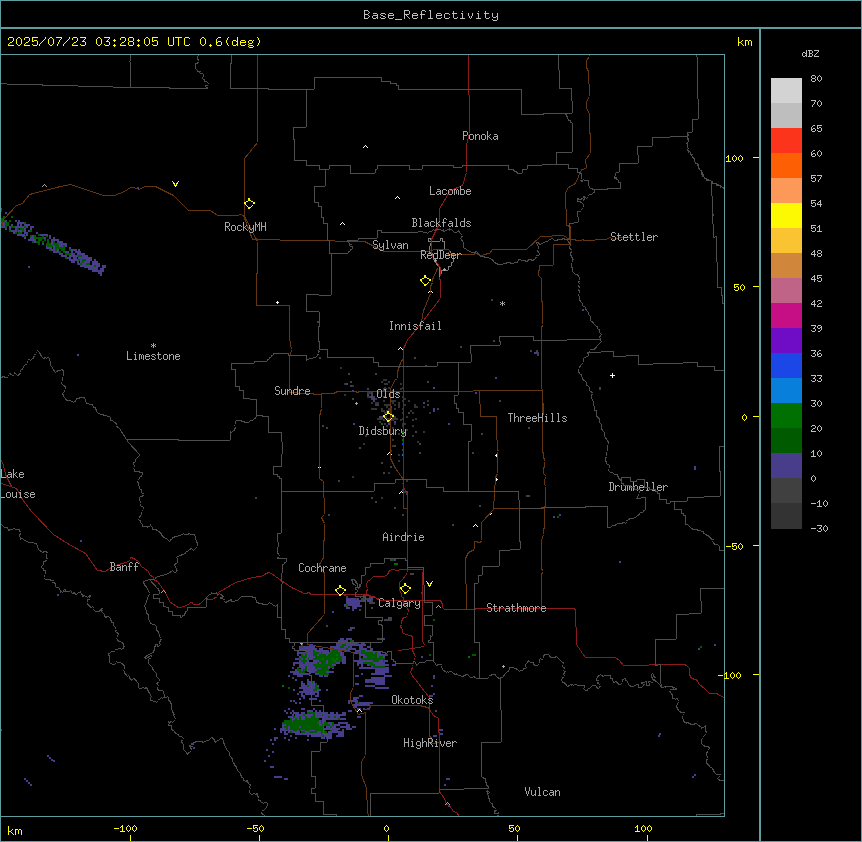Click the Calgary label
The image size is (862, 842).
pos(399,603)
